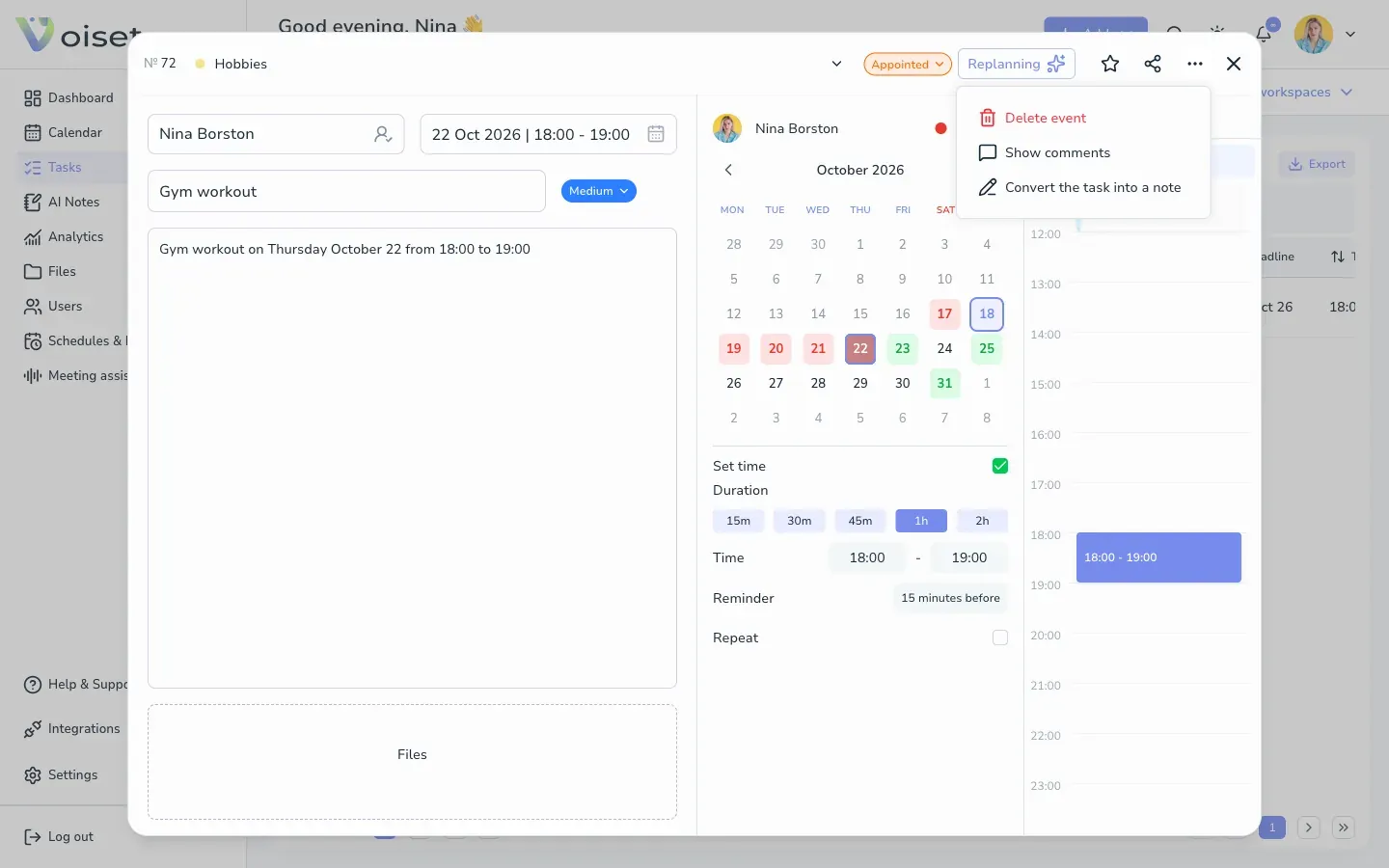Uncheck the Set time checkbox
Screen dimensions: 1389x868
pyautogui.click(x=1000, y=466)
